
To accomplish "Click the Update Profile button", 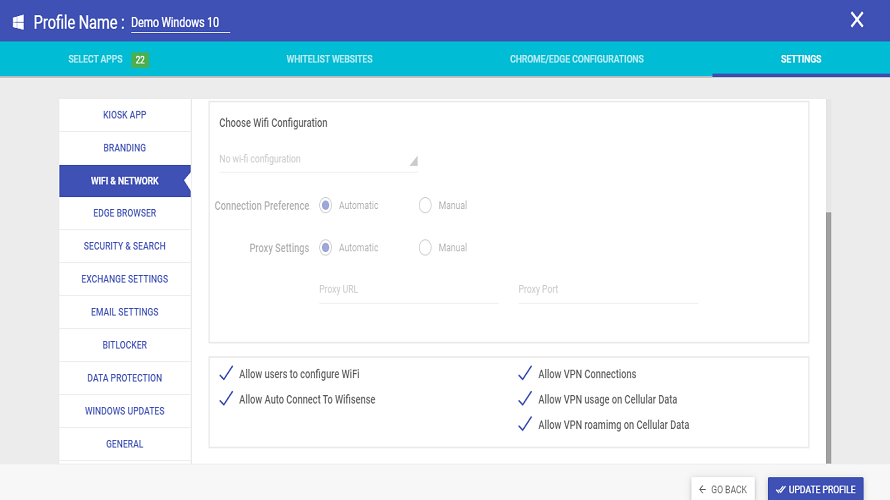I will point(815,489).
